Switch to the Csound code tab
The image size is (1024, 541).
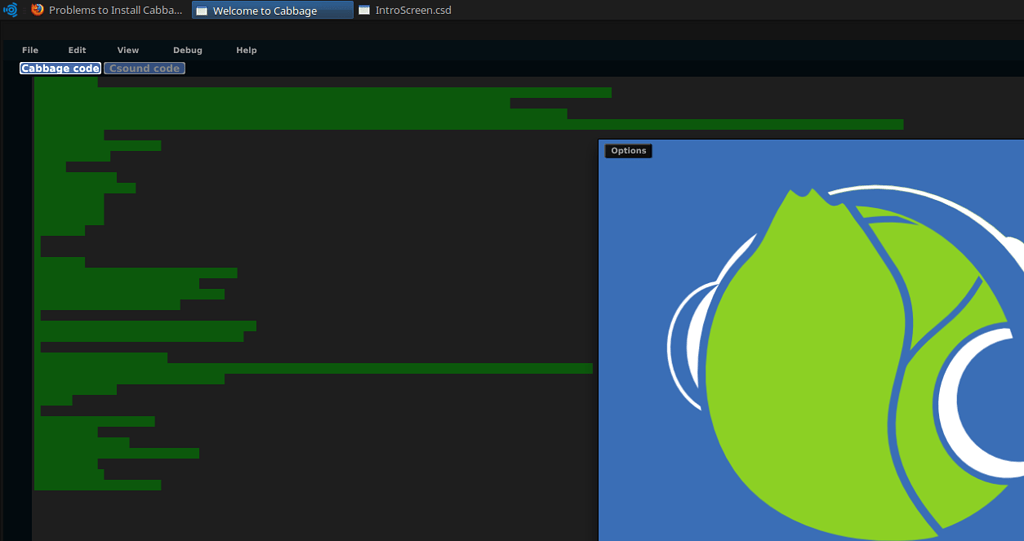(x=144, y=68)
